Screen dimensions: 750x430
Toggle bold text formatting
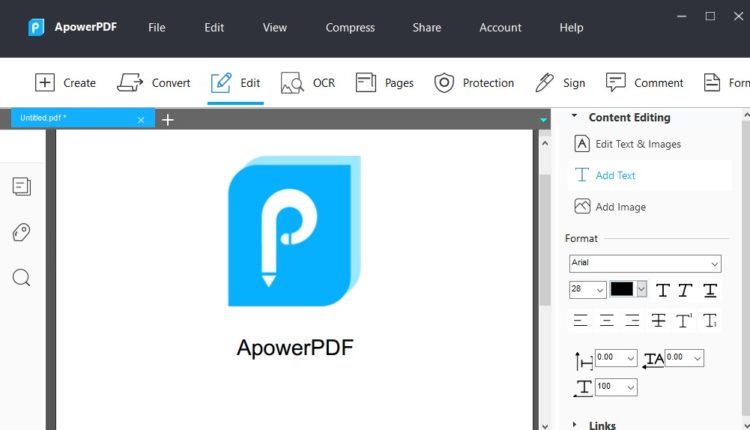[662, 290]
